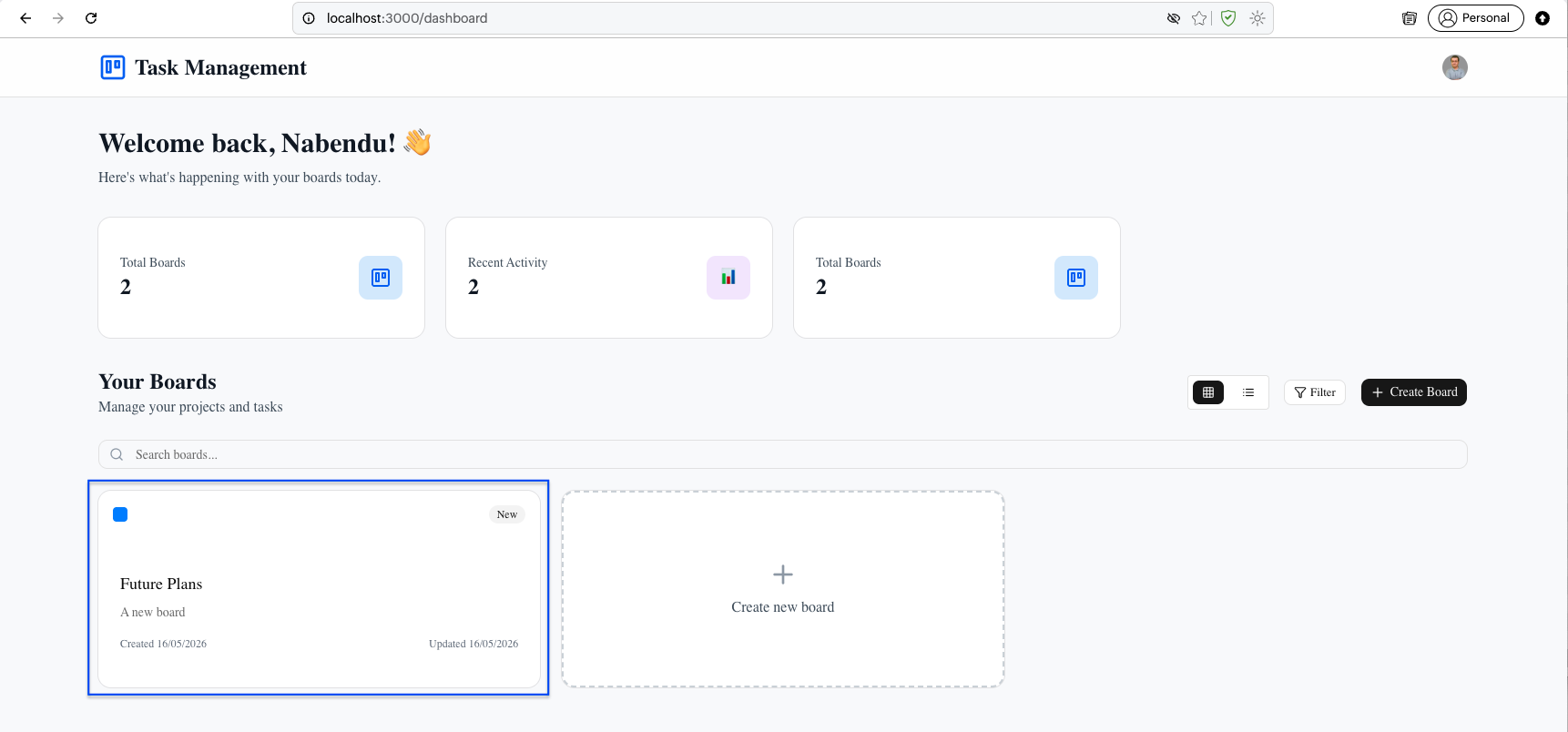Select the Create new board label

[783, 607]
